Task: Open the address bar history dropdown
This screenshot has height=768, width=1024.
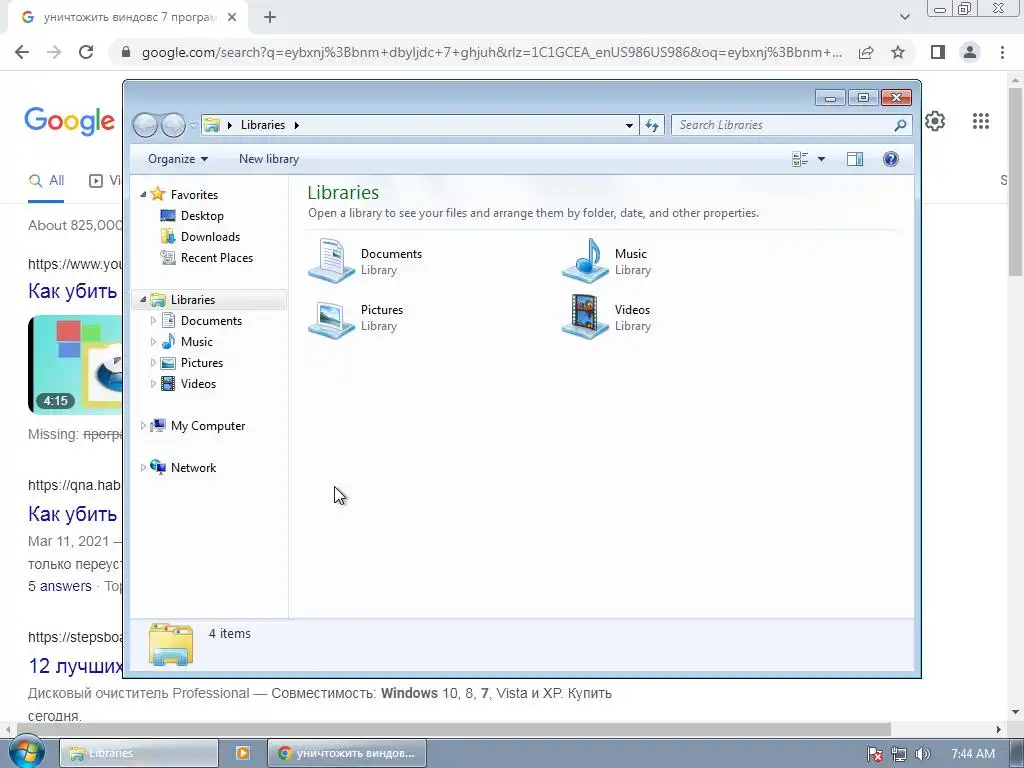Action: 629,125
